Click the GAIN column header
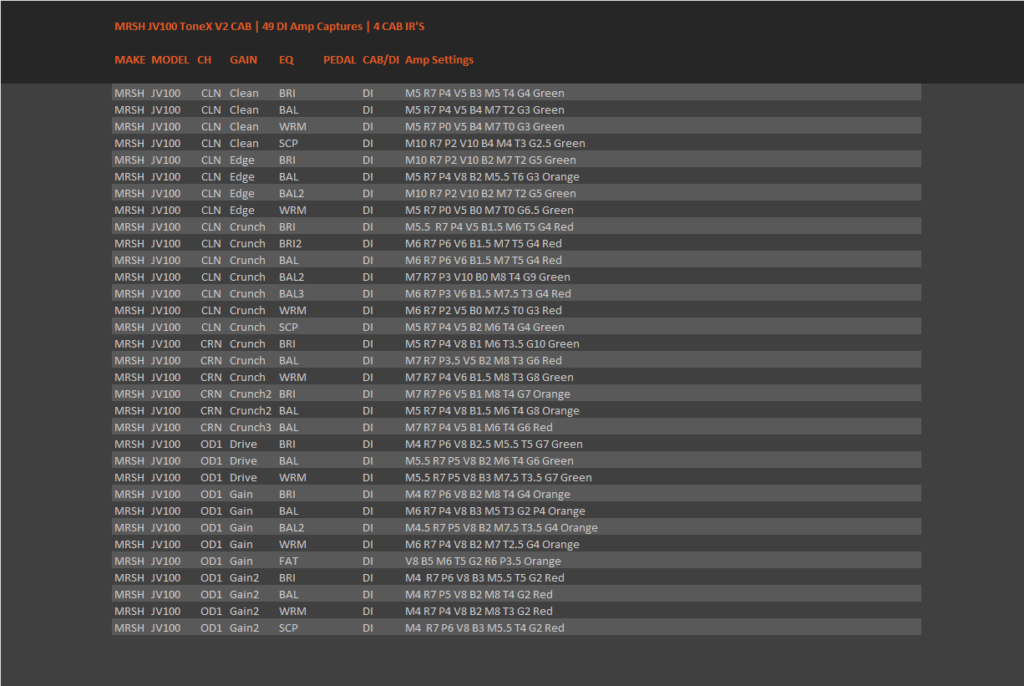1024x686 pixels. point(243,60)
